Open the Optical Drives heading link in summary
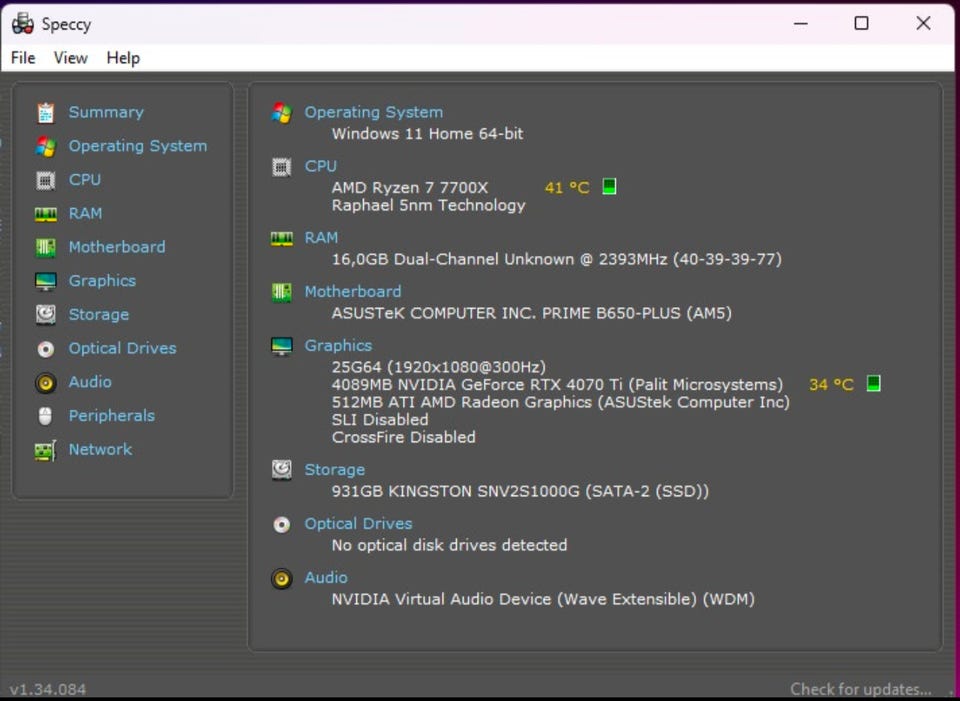This screenshot has height=701, width=960. [359, 524]
